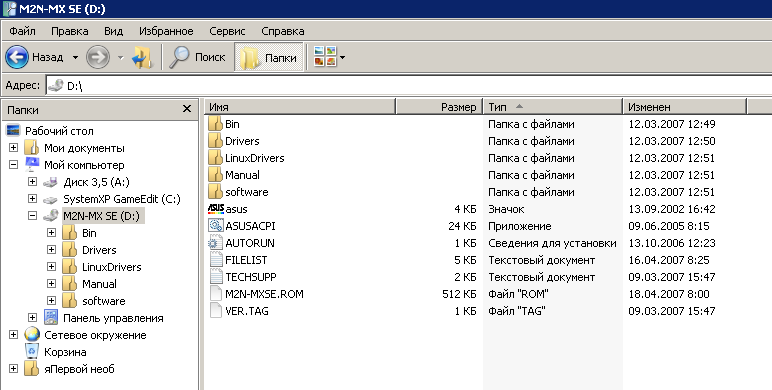Collapse M2N-MX SE (D:) node
772x390 pixels.
pyautogui.click(x=32, y=216)
